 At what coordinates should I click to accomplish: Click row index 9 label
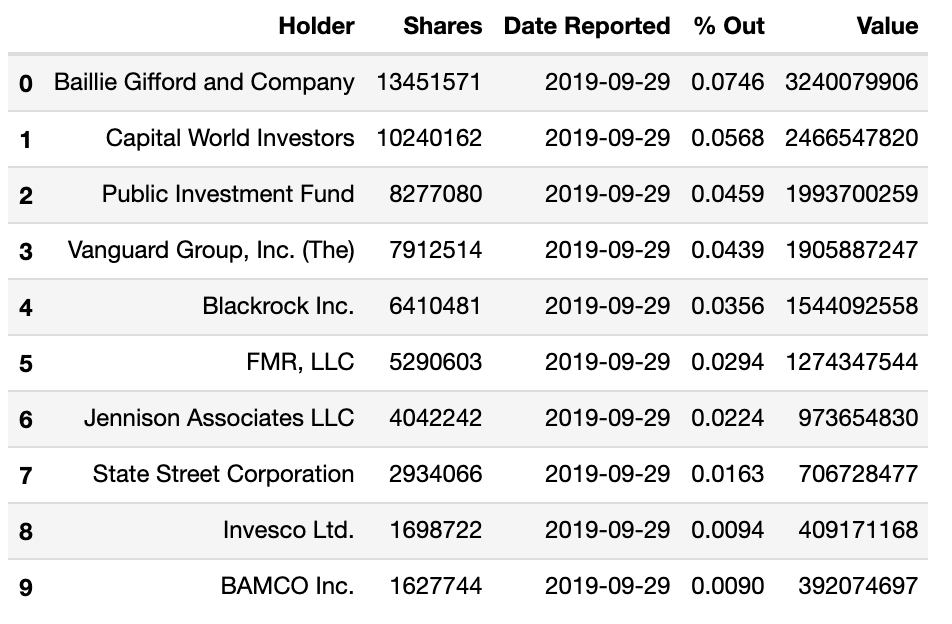[x=26, y=587]
